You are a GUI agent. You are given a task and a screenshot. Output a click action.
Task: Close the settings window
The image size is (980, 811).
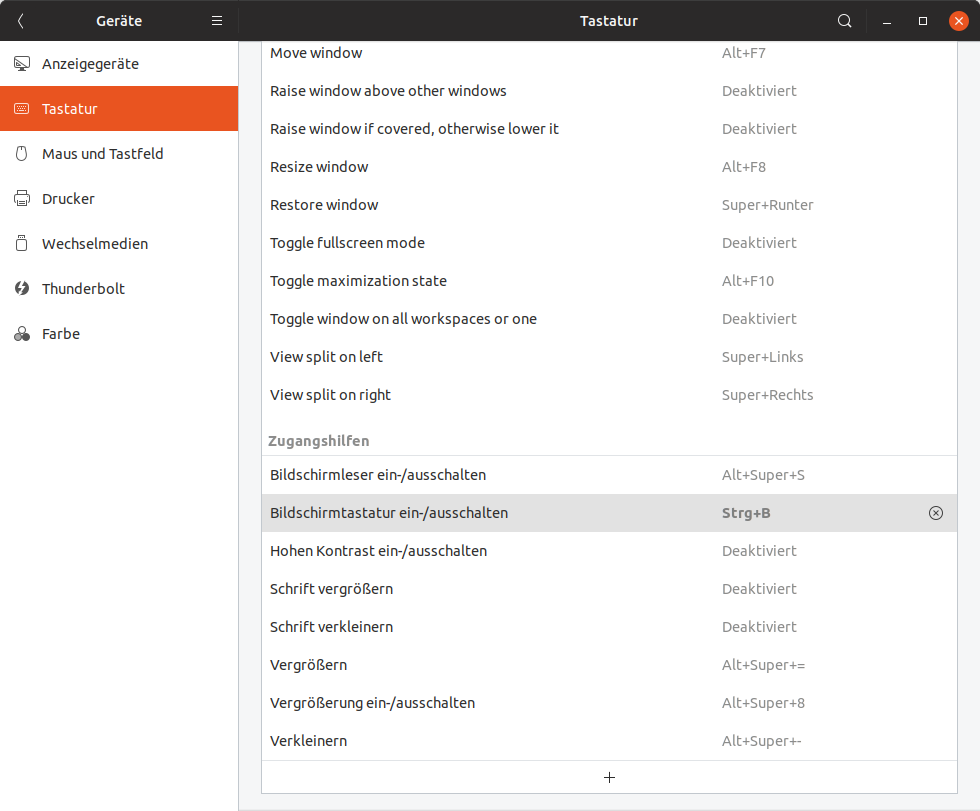pyautogui.click(x=959, y=21)
